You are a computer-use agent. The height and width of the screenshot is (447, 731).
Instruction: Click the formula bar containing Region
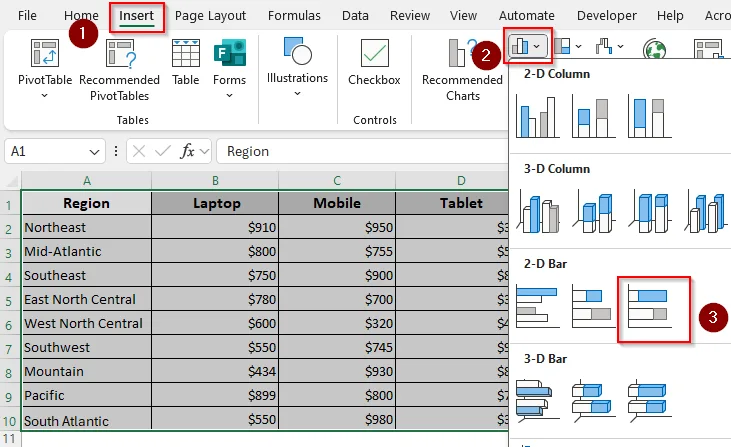pos(362,151)
